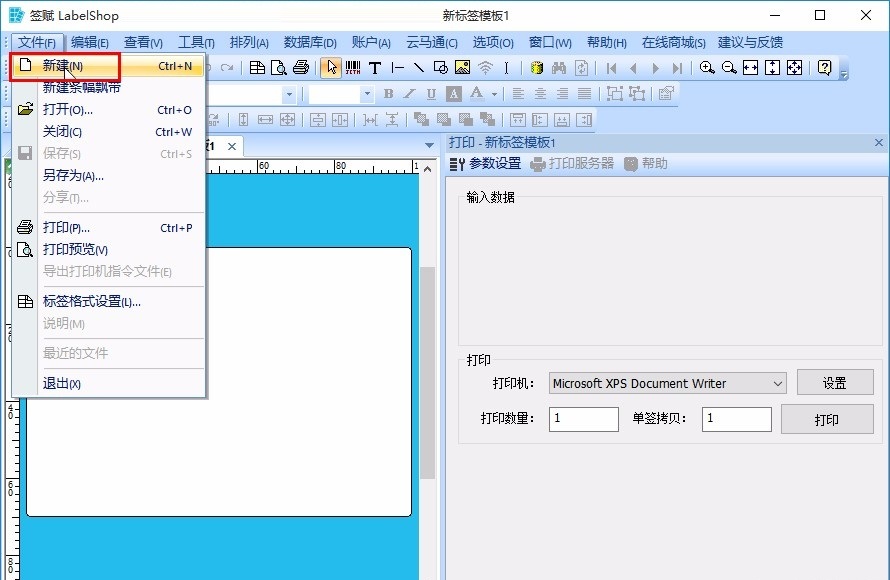Click the 设置 button next to printer
The image size is (890, 580).
836,383
